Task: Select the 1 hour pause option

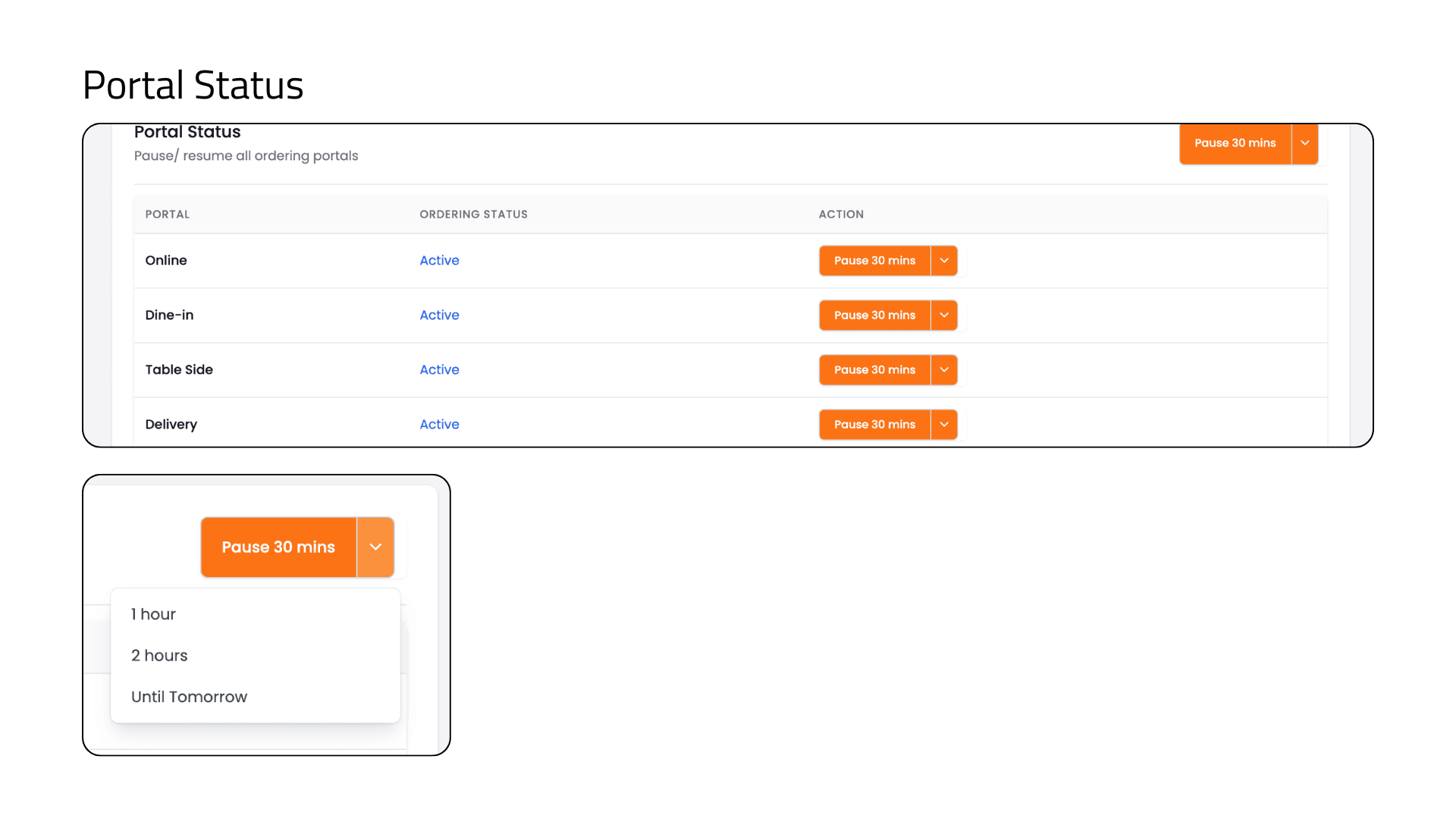Action: tap(153, 614)
